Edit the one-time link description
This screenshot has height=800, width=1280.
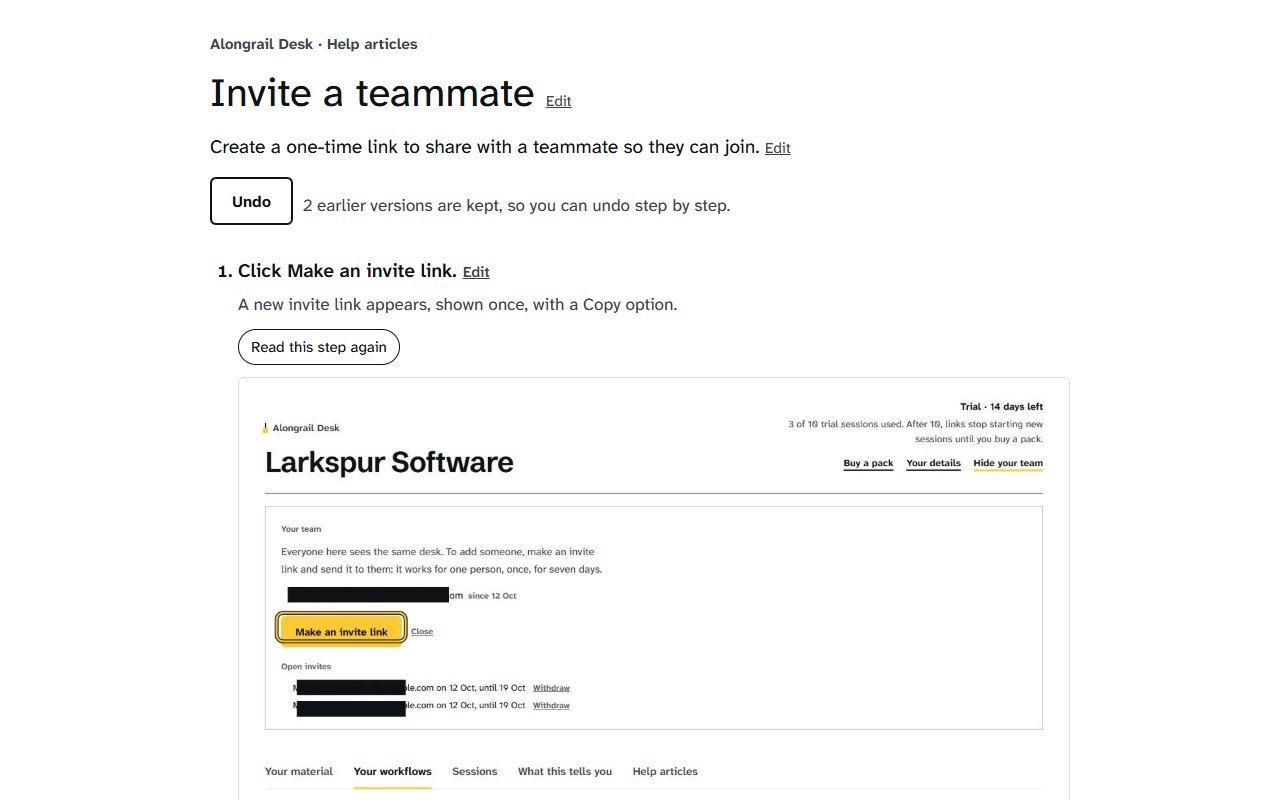click(777, 148)
